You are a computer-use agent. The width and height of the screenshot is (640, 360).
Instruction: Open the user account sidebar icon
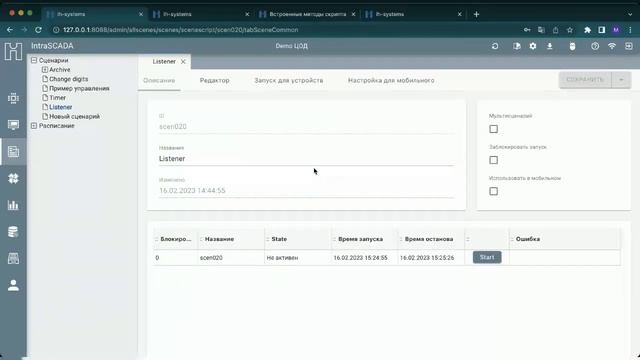pos(13,285)
